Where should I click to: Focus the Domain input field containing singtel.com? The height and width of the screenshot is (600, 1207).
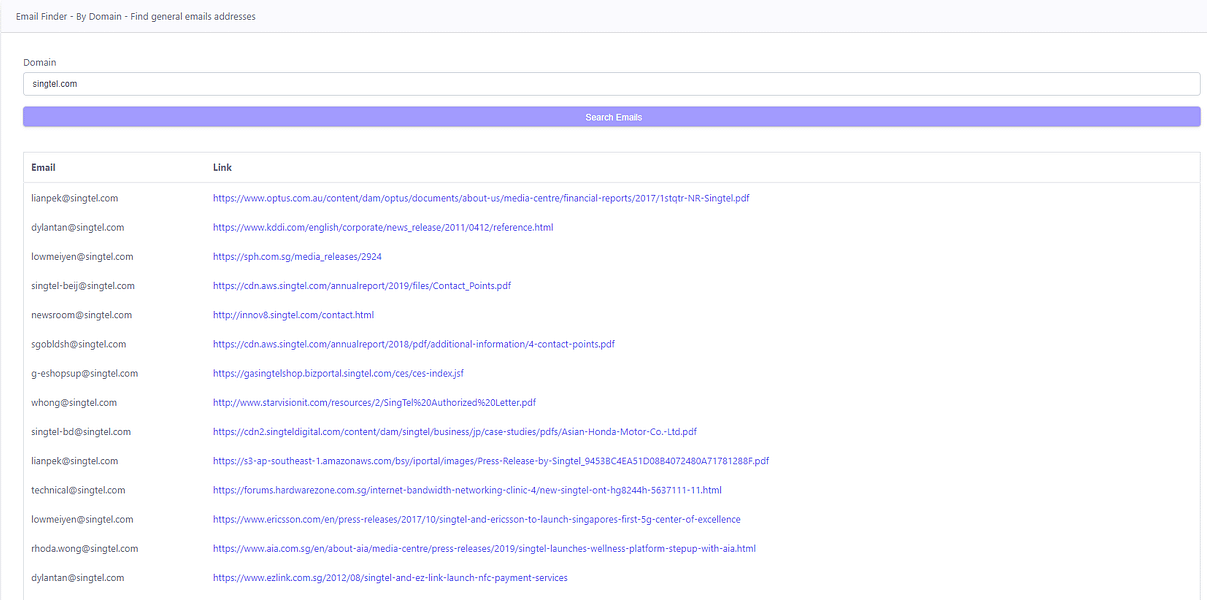(611, 84)
